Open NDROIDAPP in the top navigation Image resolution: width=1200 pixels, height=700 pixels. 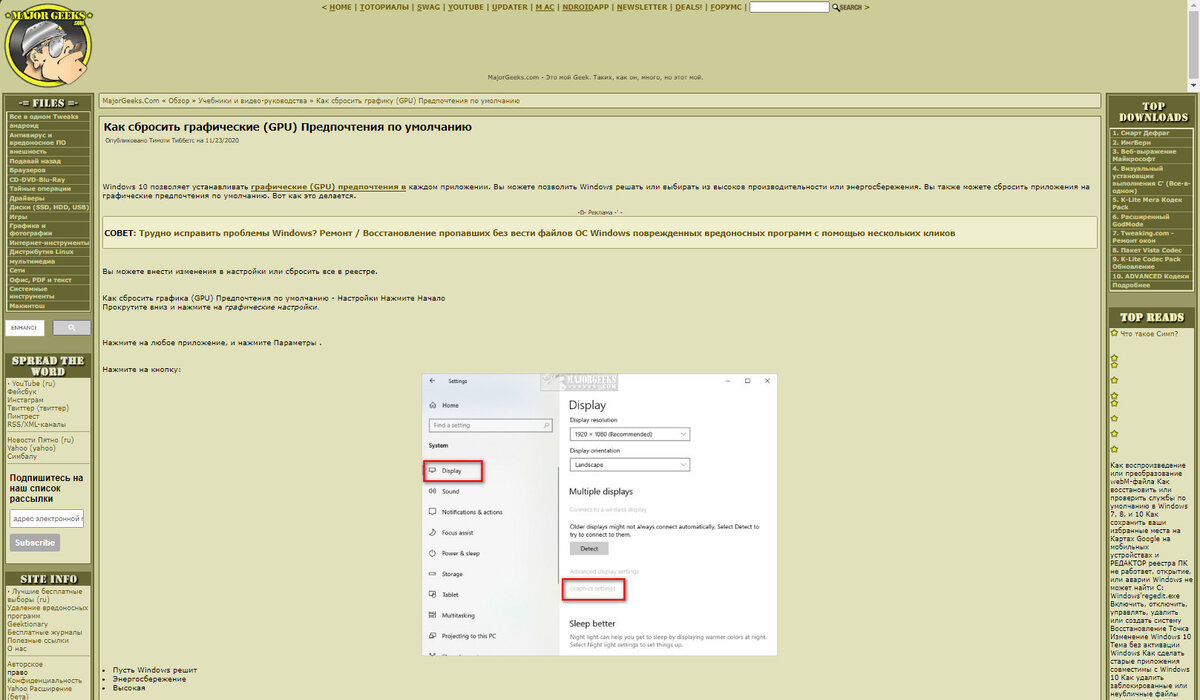tap(586, 7)
